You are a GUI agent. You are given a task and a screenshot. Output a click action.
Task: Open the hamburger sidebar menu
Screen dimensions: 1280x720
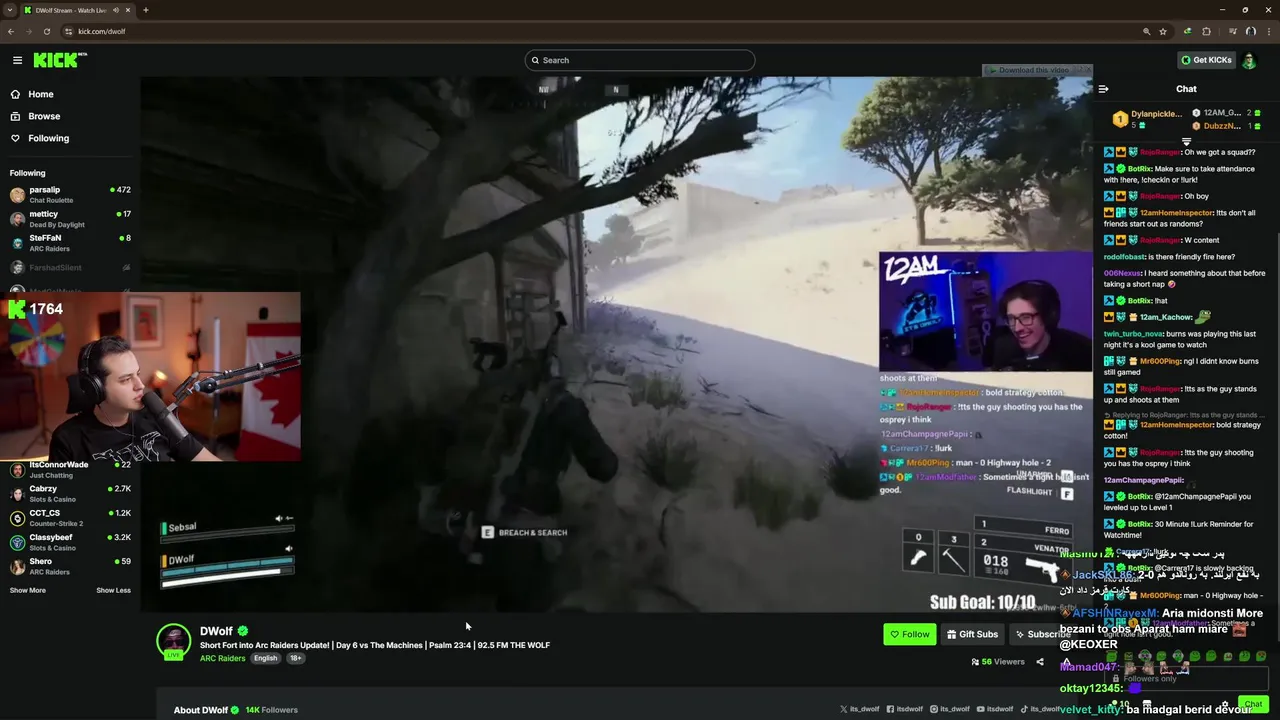[x=17, y=60]
